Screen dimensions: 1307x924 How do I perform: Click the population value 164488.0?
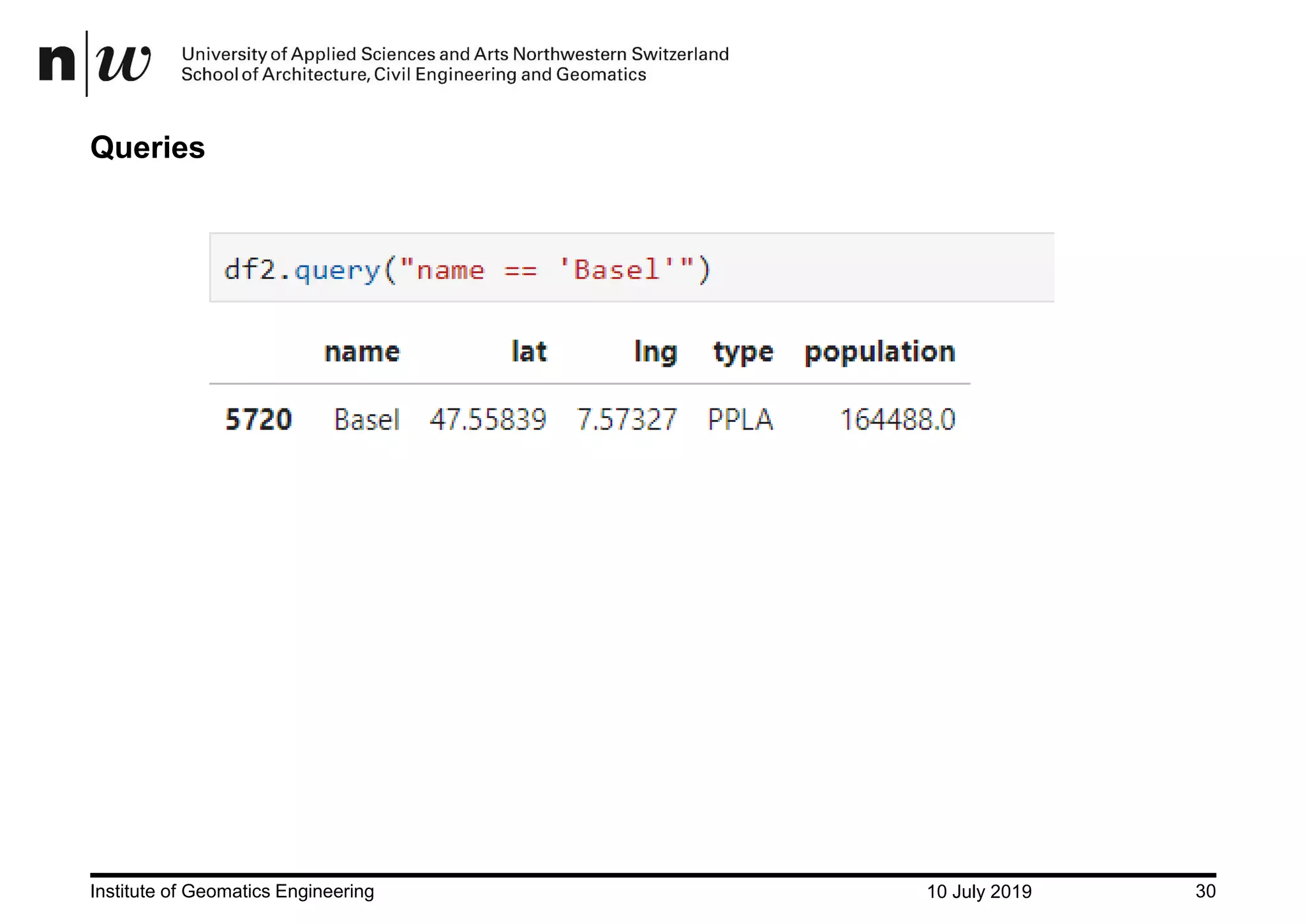pos(897,420)
